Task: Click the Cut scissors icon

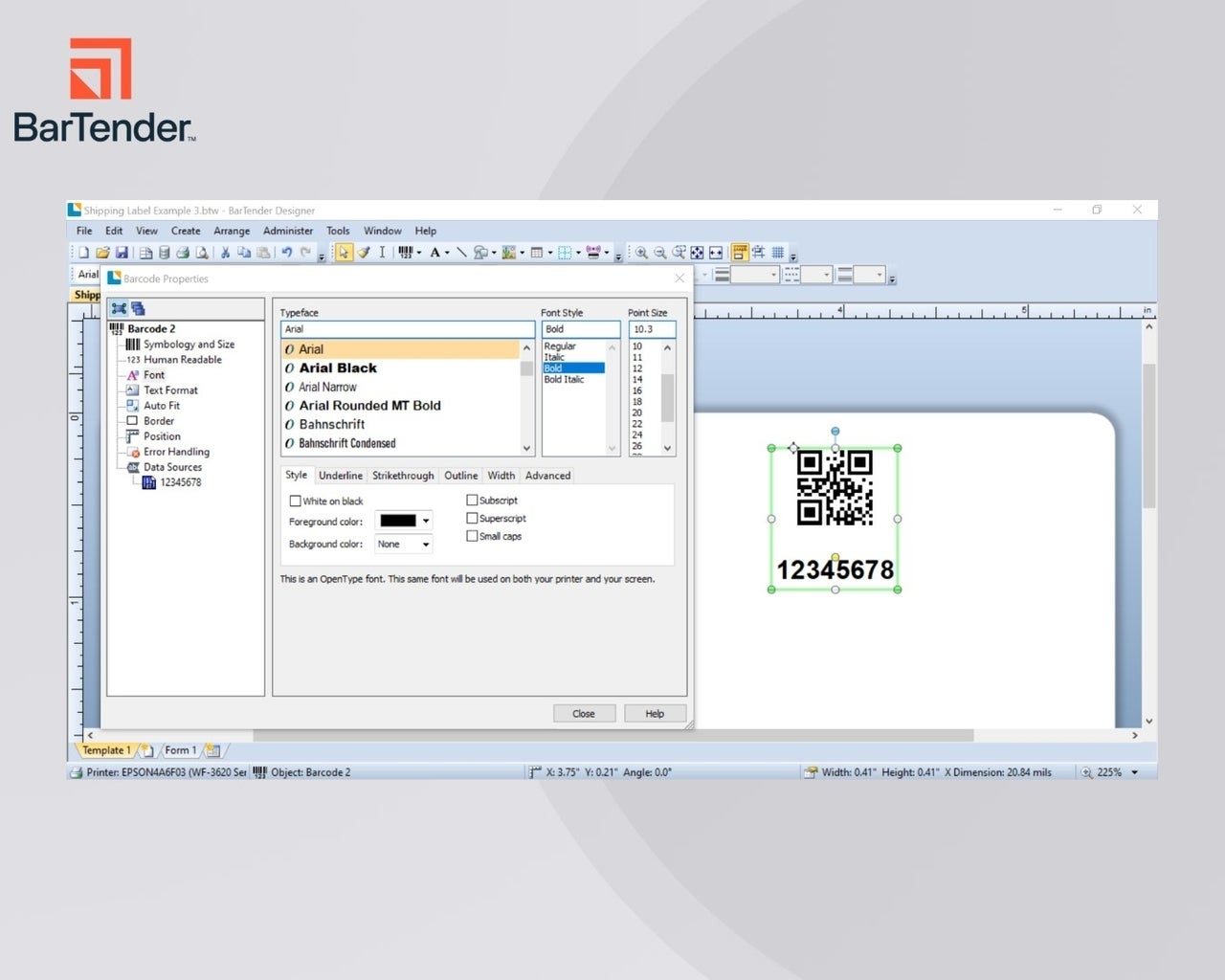Action: (225, 253)
